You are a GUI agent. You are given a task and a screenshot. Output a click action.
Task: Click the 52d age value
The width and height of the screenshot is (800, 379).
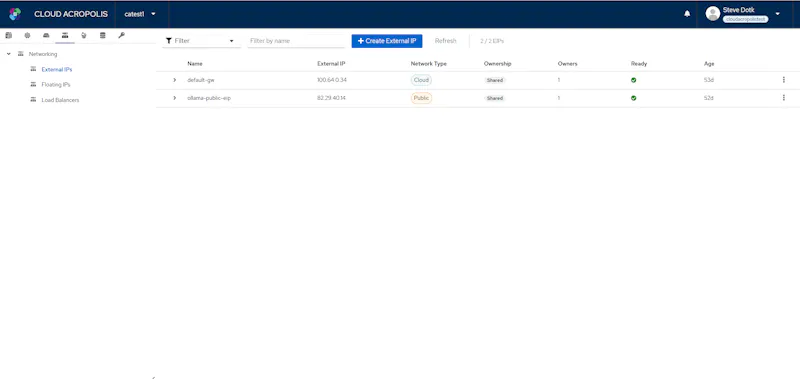(x=709, y=98)
